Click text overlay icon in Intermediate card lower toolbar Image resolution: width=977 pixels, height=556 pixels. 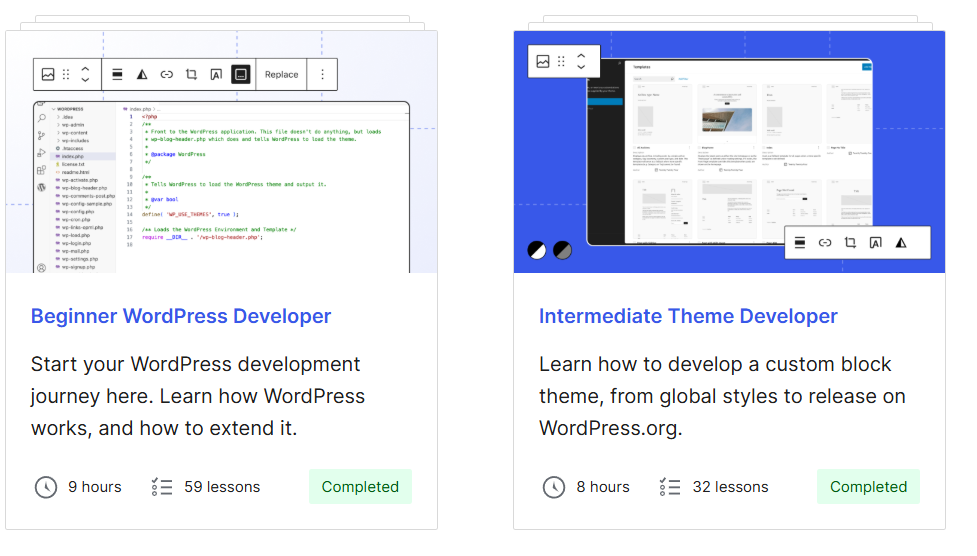coord(875,243)
